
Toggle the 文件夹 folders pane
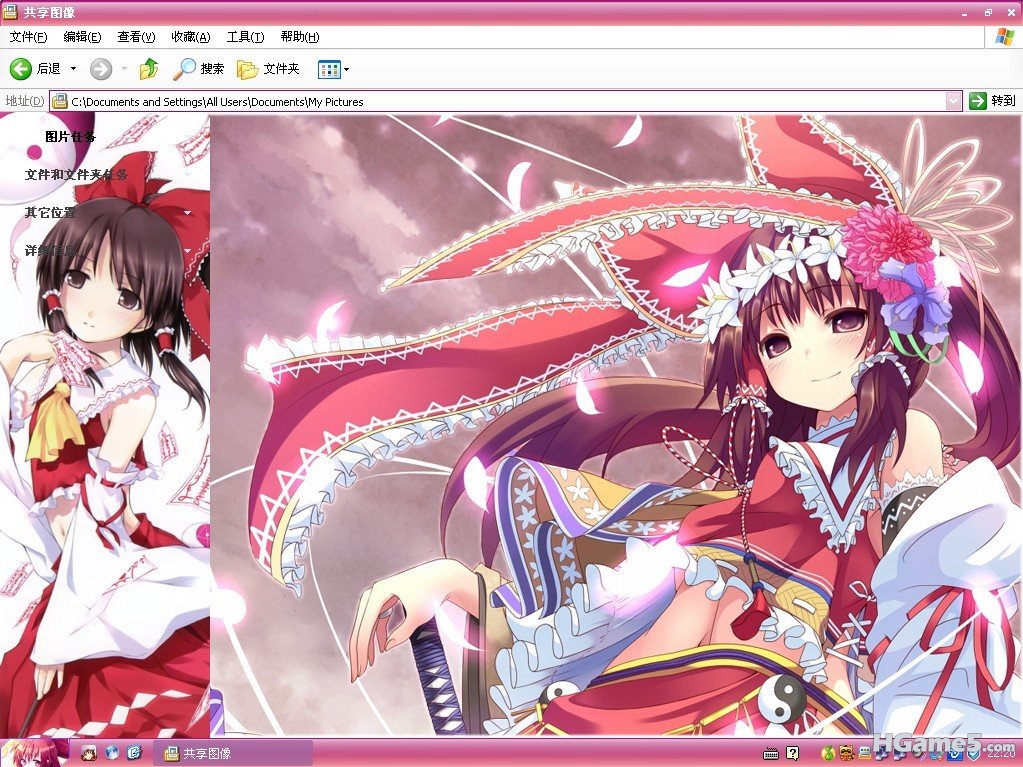(268, 68)
